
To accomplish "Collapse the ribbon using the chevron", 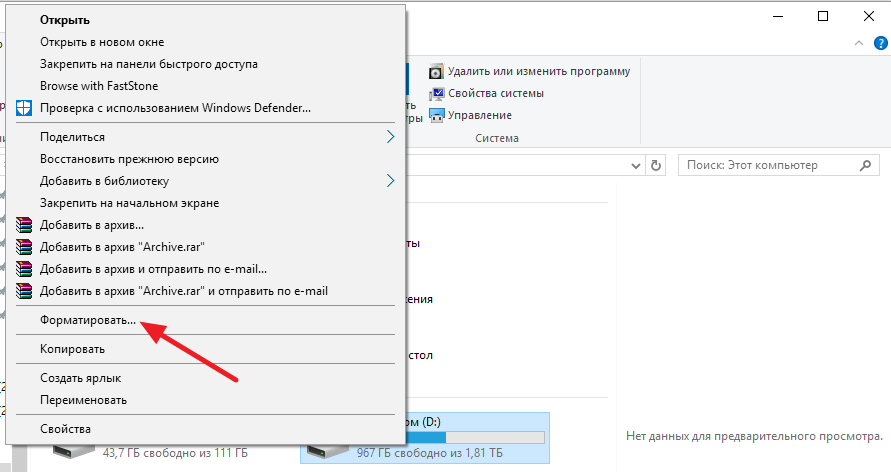I will click(x=859, y=45).
